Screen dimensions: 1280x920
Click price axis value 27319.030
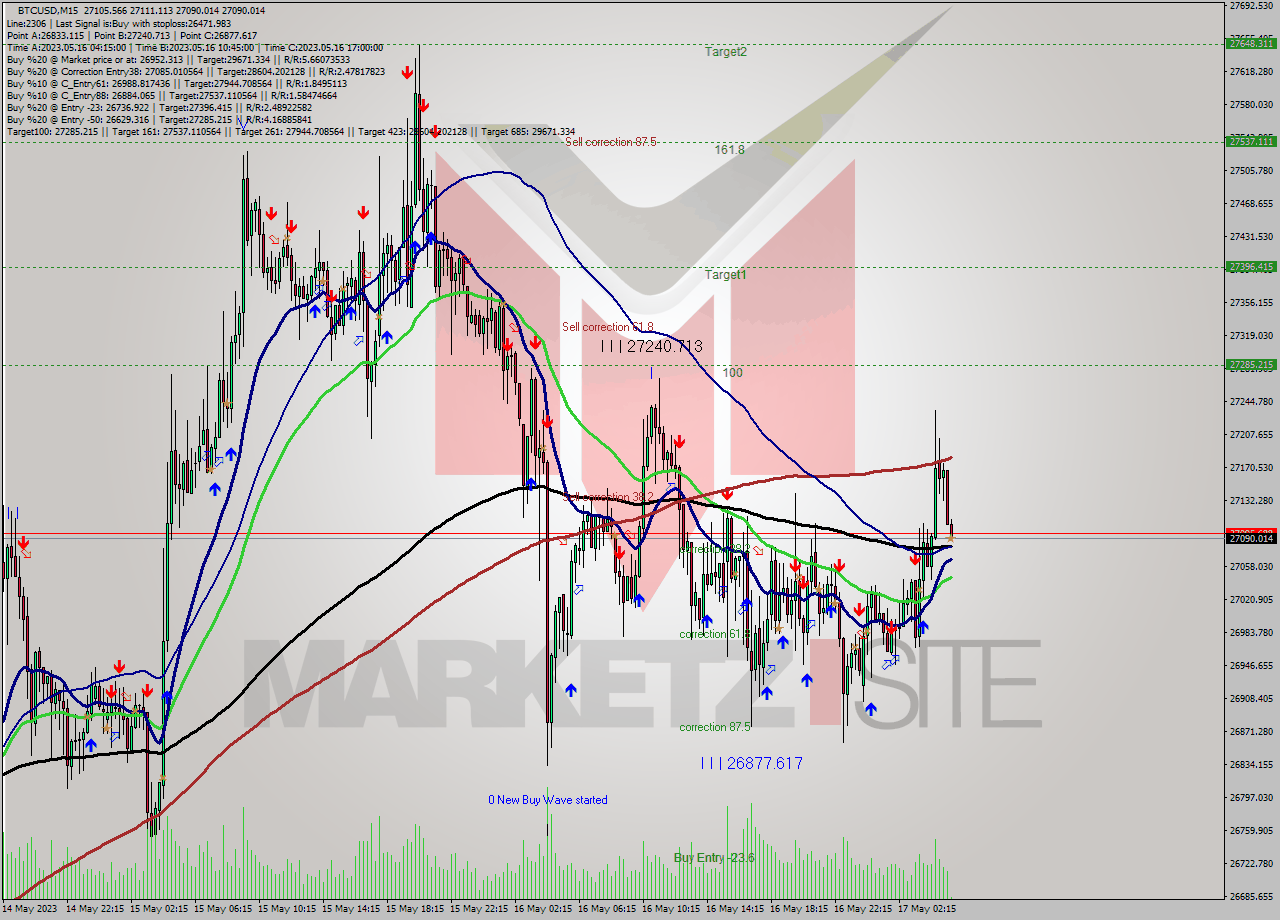point(1252,335)
